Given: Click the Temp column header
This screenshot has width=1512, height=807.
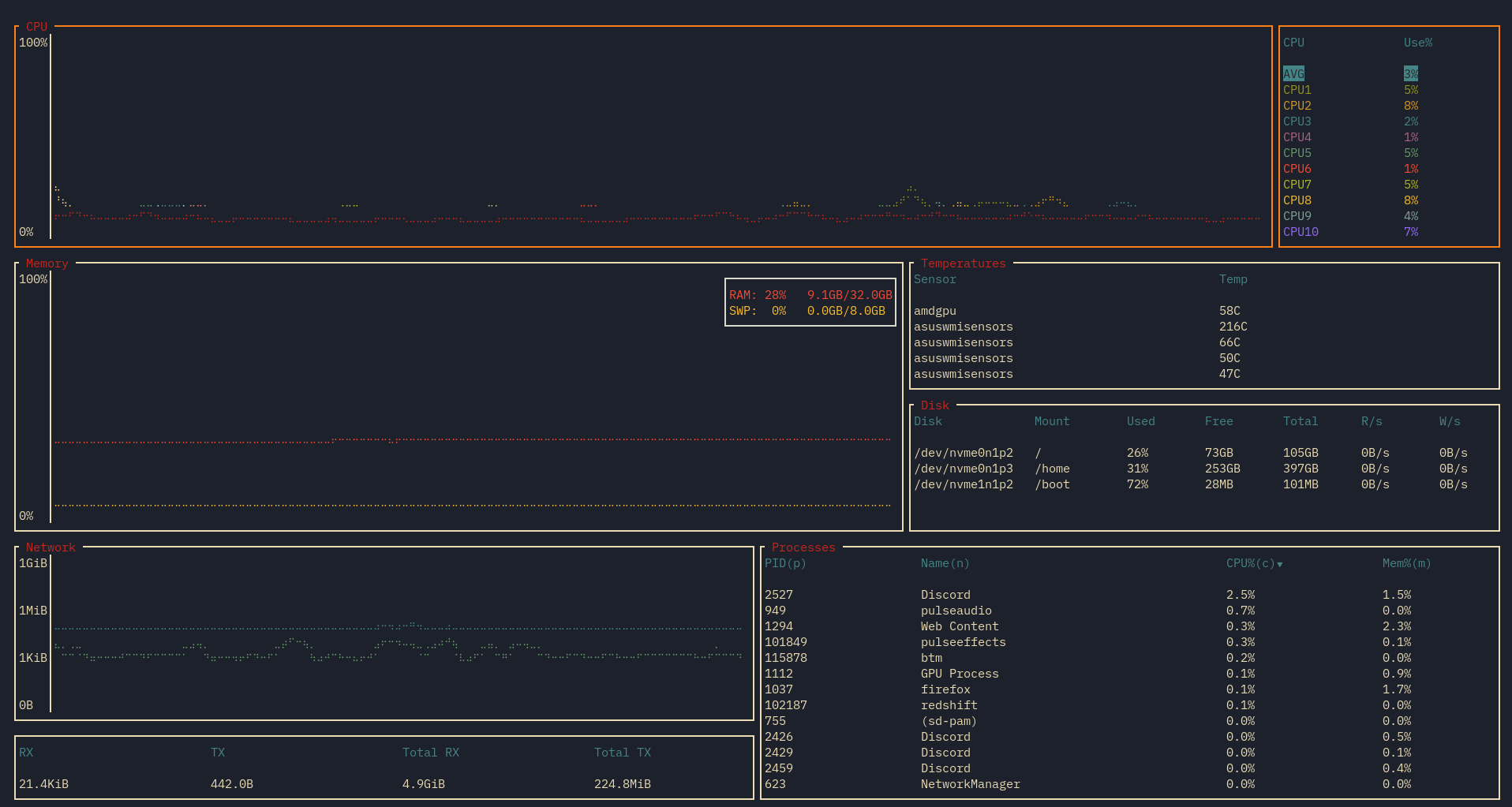Looking at the screenshot, I should tap(1233, 279).
